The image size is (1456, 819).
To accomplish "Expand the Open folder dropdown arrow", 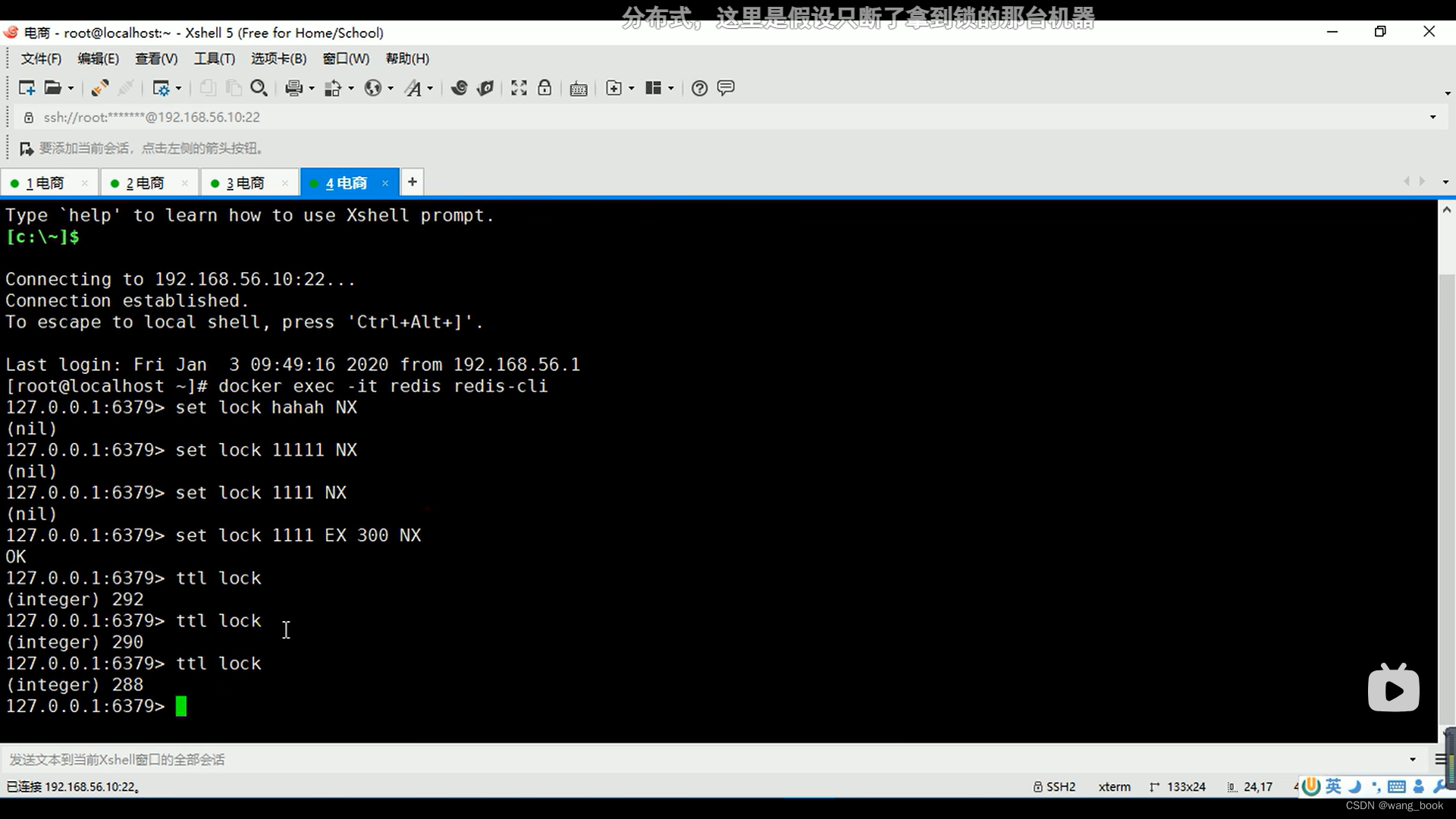I will pyautogui.click(x=71, y=89).
